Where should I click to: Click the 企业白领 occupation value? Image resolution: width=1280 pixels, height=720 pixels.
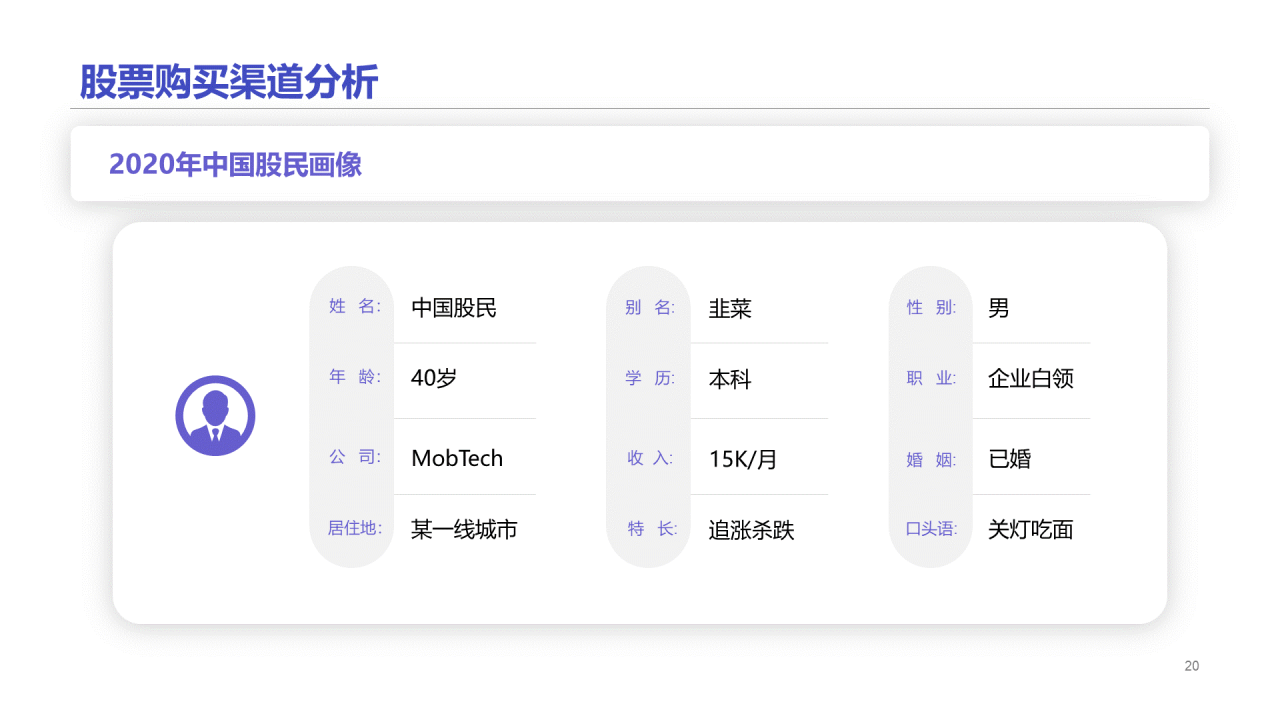(x=1031, y=379)
